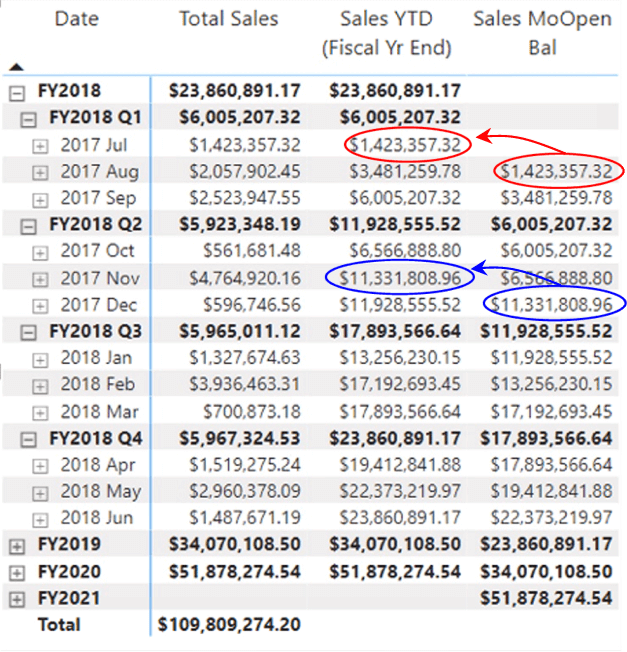The width and height of the screenshot is (627, 652).
Task: Expand the 2017 Aug month row
Action: pos(39,172)
